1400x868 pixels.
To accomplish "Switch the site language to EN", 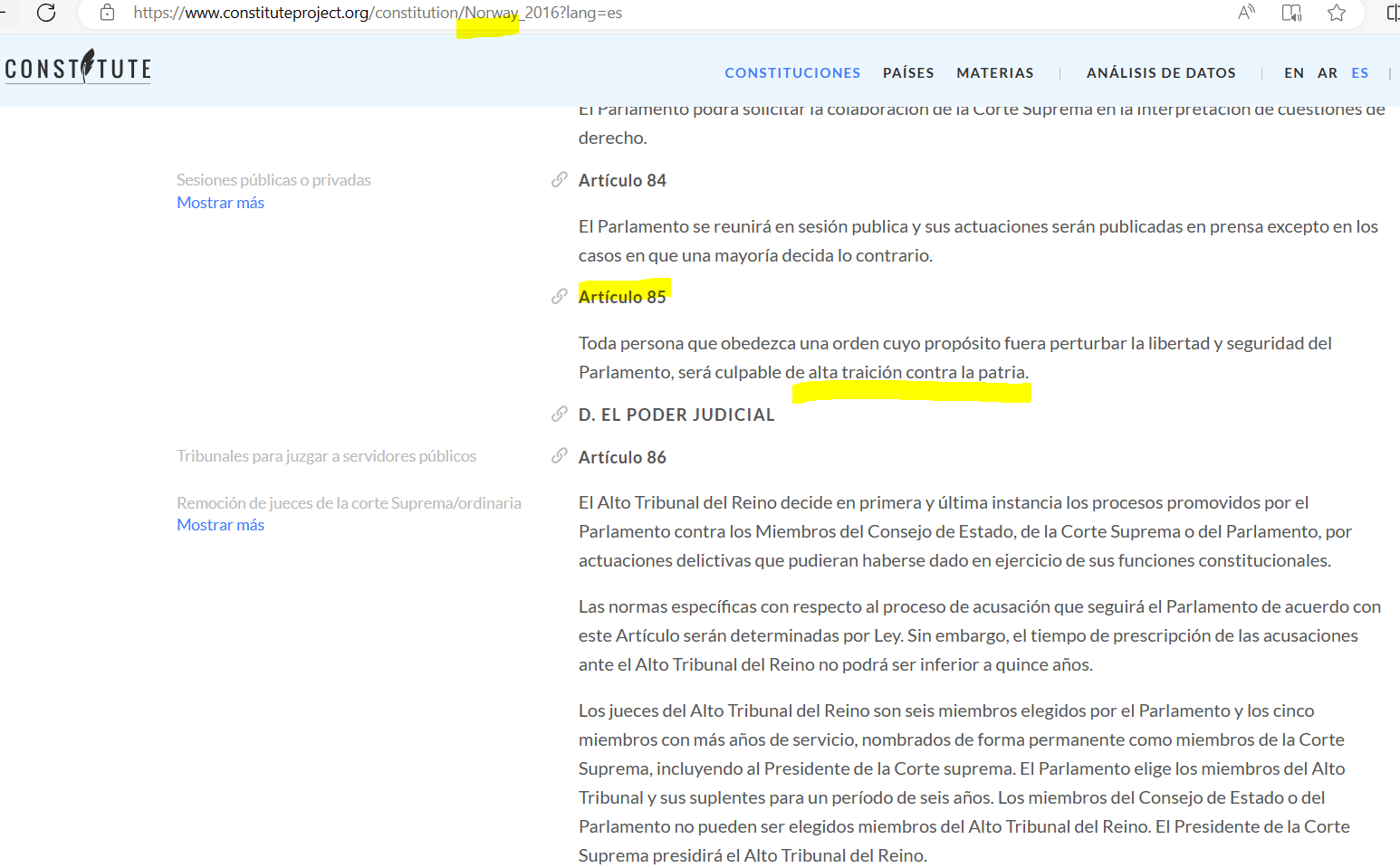I will (1294, 72).
